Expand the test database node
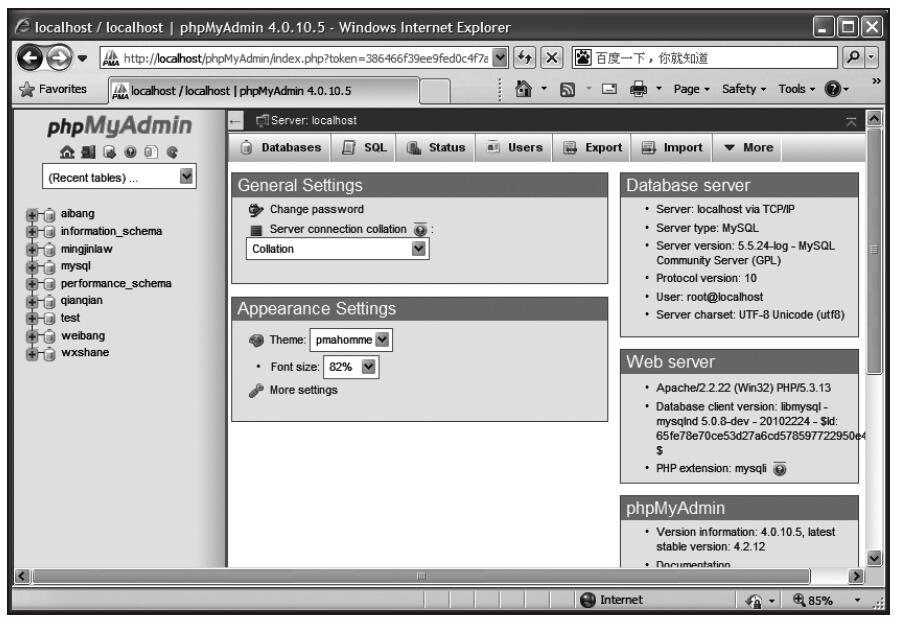 (x=32, y=318)
